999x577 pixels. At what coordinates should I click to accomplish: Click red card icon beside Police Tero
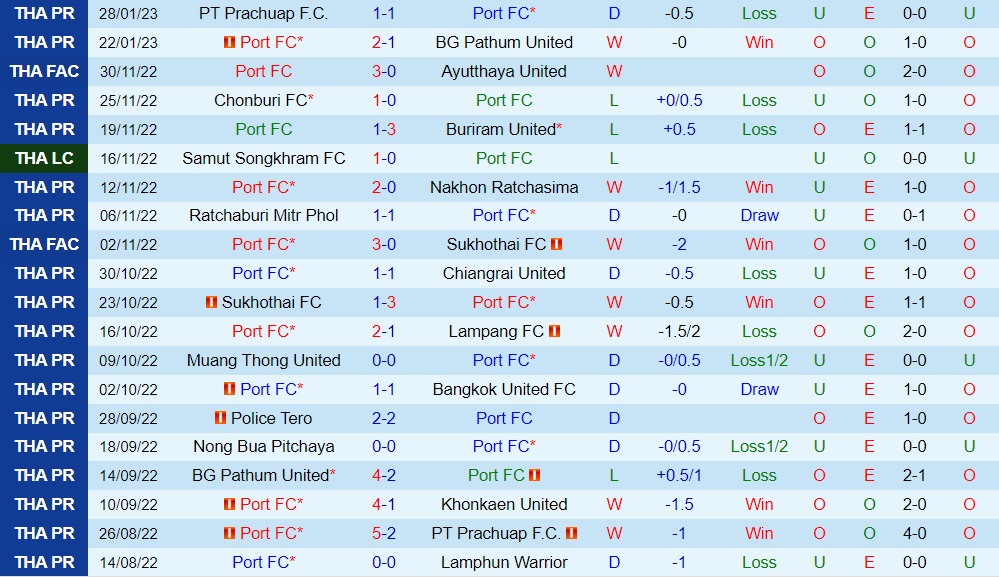tap(220, 418)
